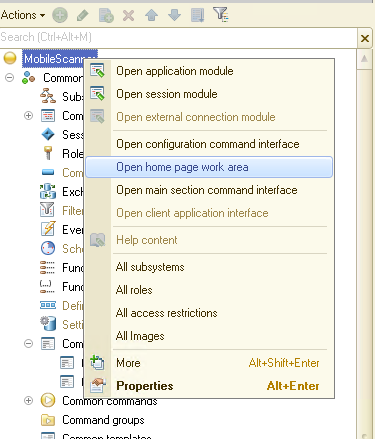375x439 pixels.
Task: Choose Open client application interface
Action: (209, 213)
